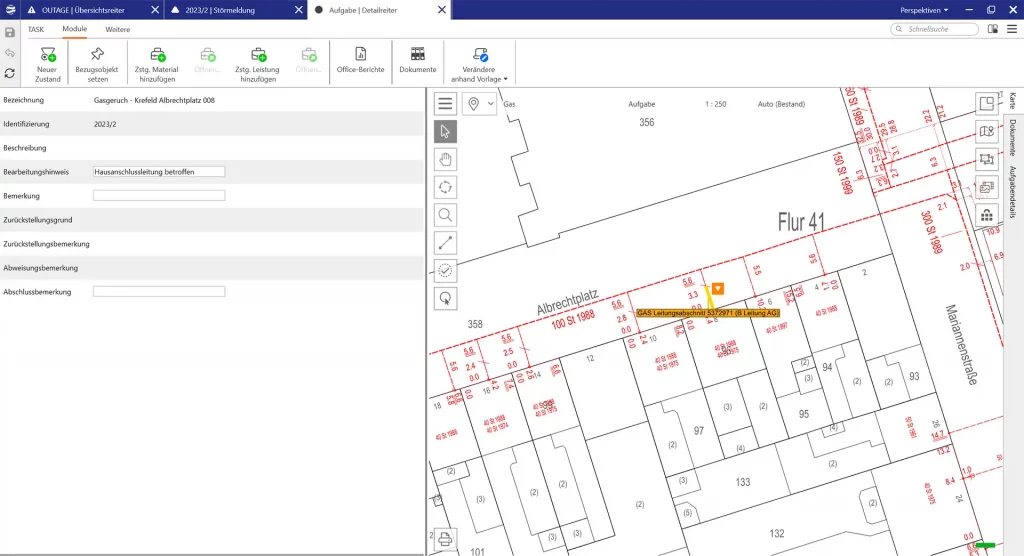Open the map hamburger menu
This screenshot has width=1024, height=556.
[x=446, y=103]
